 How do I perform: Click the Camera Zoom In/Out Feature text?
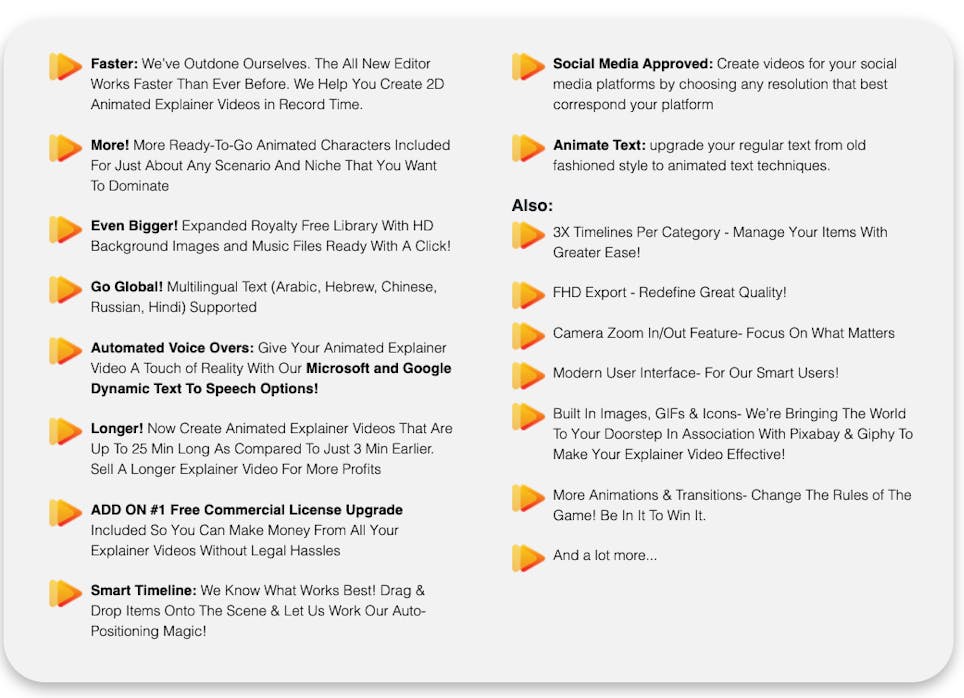[x=723, y=333]
